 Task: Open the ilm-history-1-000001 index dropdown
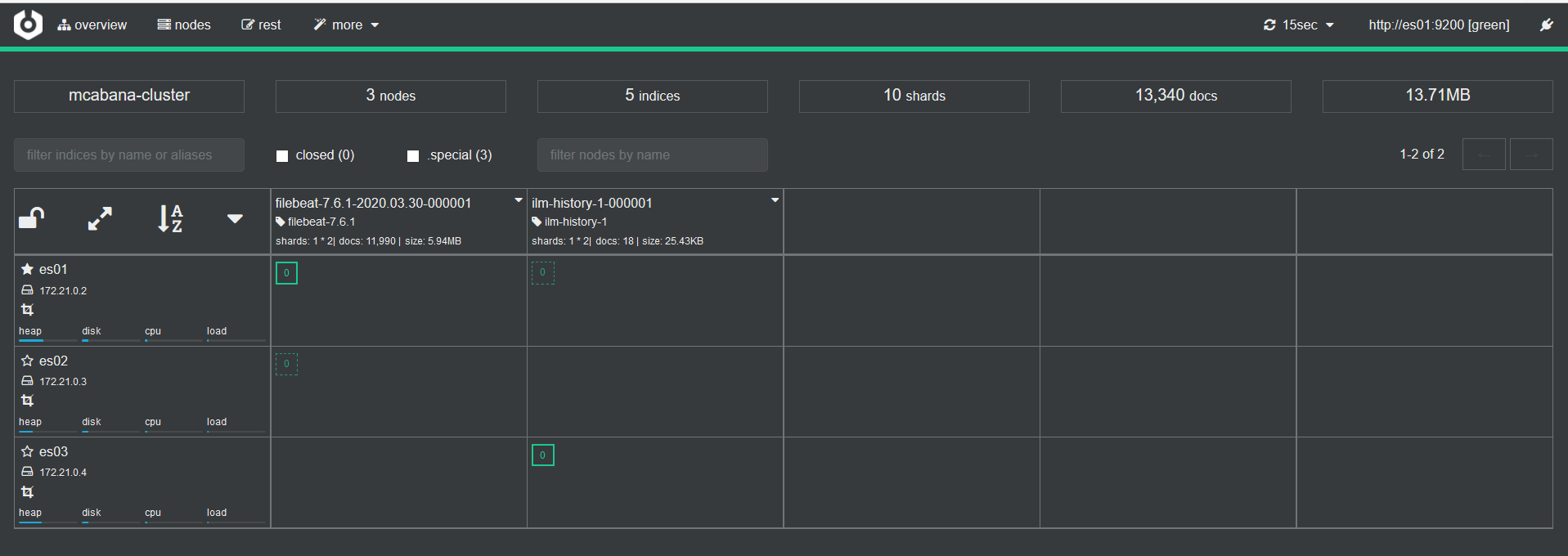click(x=775, y=200)
